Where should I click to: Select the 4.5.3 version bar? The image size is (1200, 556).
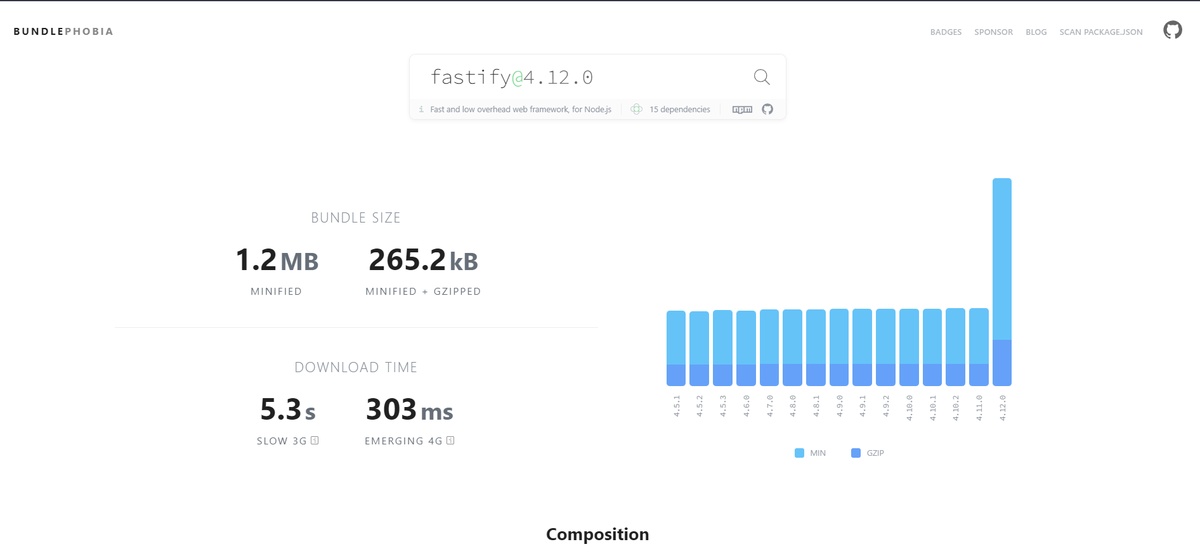coord(723,348)
